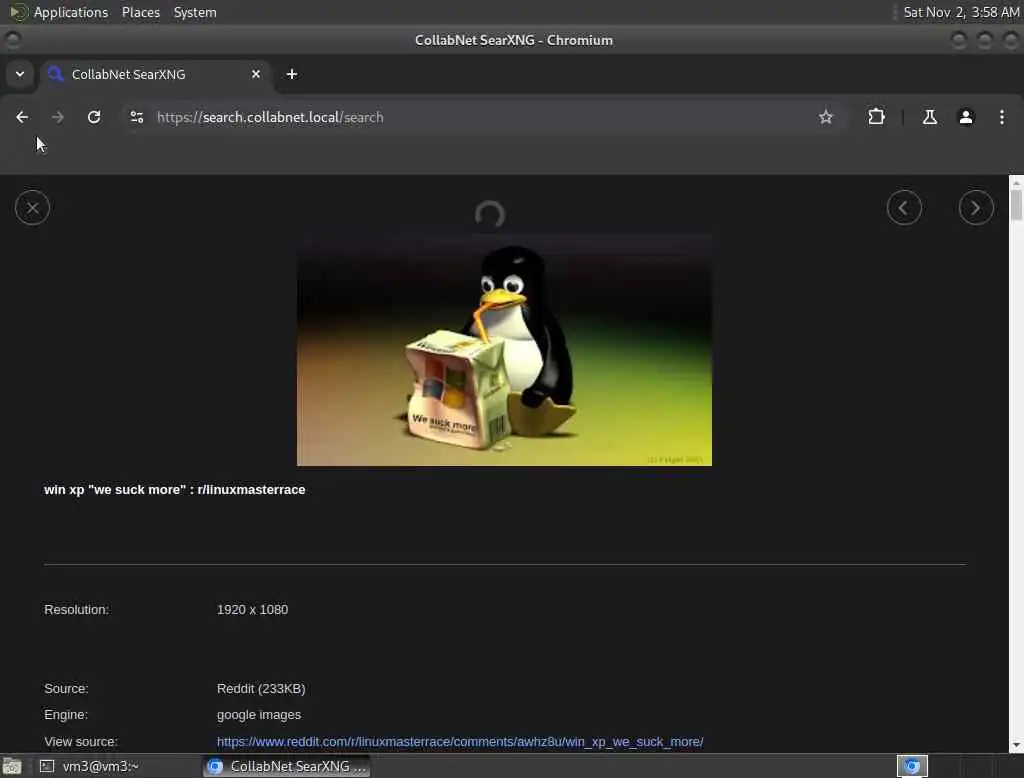Click the Engine: label

point(65,715)
